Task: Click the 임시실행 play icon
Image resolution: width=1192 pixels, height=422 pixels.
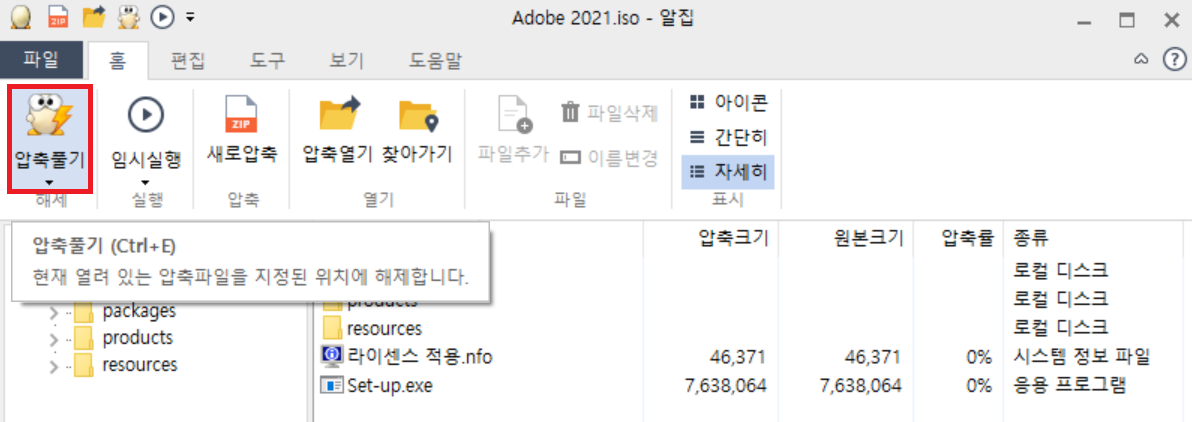Action: (146, 115)
